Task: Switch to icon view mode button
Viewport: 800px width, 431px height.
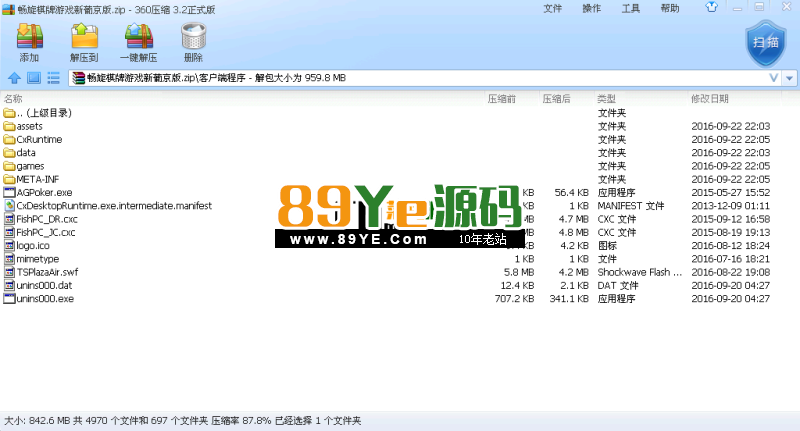Action: 34,78
